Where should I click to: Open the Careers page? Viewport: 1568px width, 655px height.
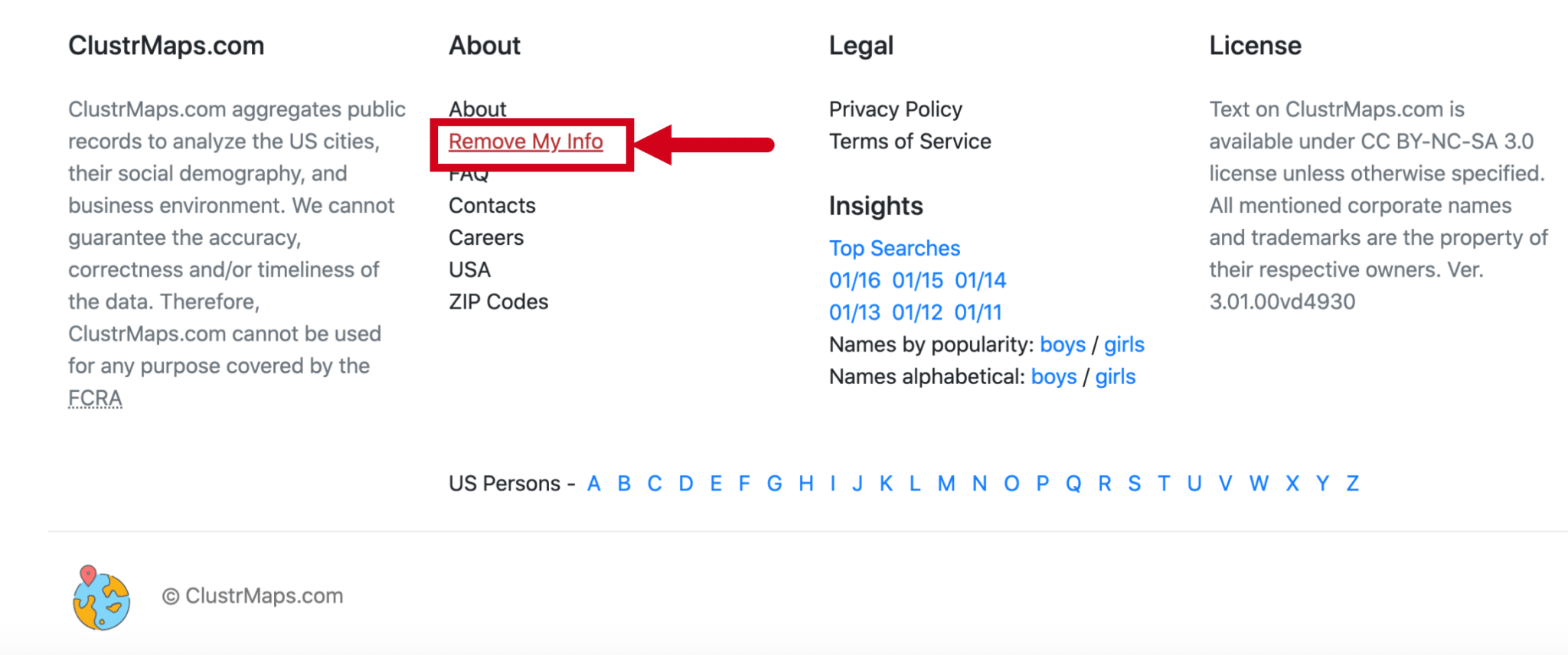click(486, 237)
